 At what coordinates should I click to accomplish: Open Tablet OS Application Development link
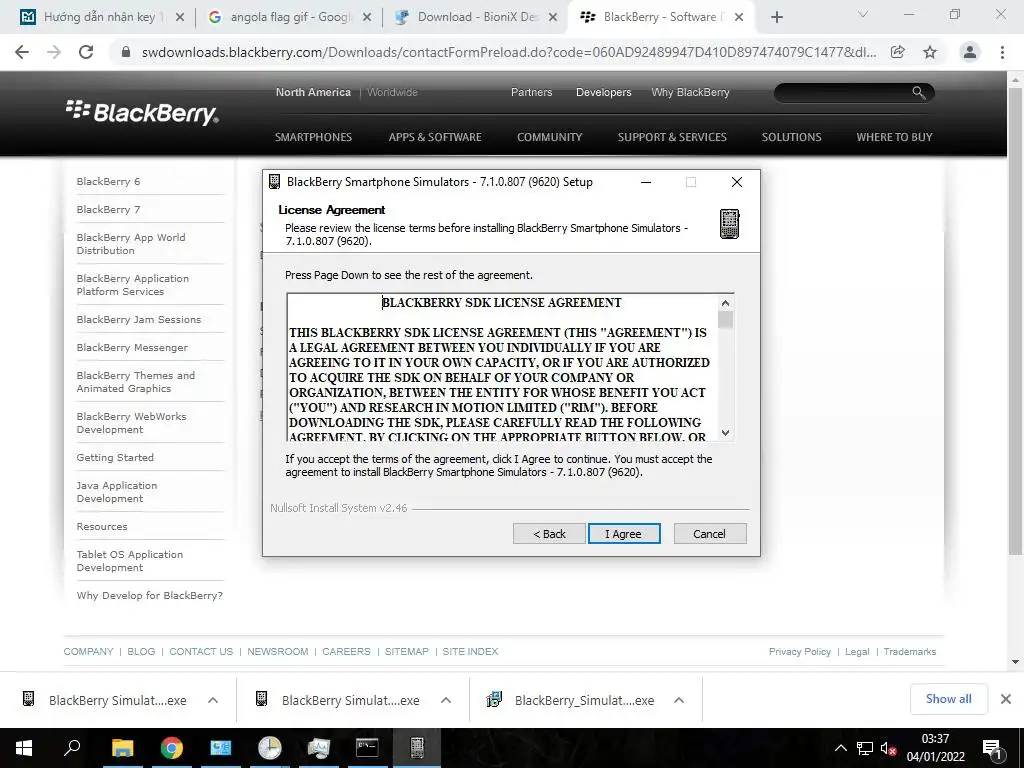click(129, 561)
